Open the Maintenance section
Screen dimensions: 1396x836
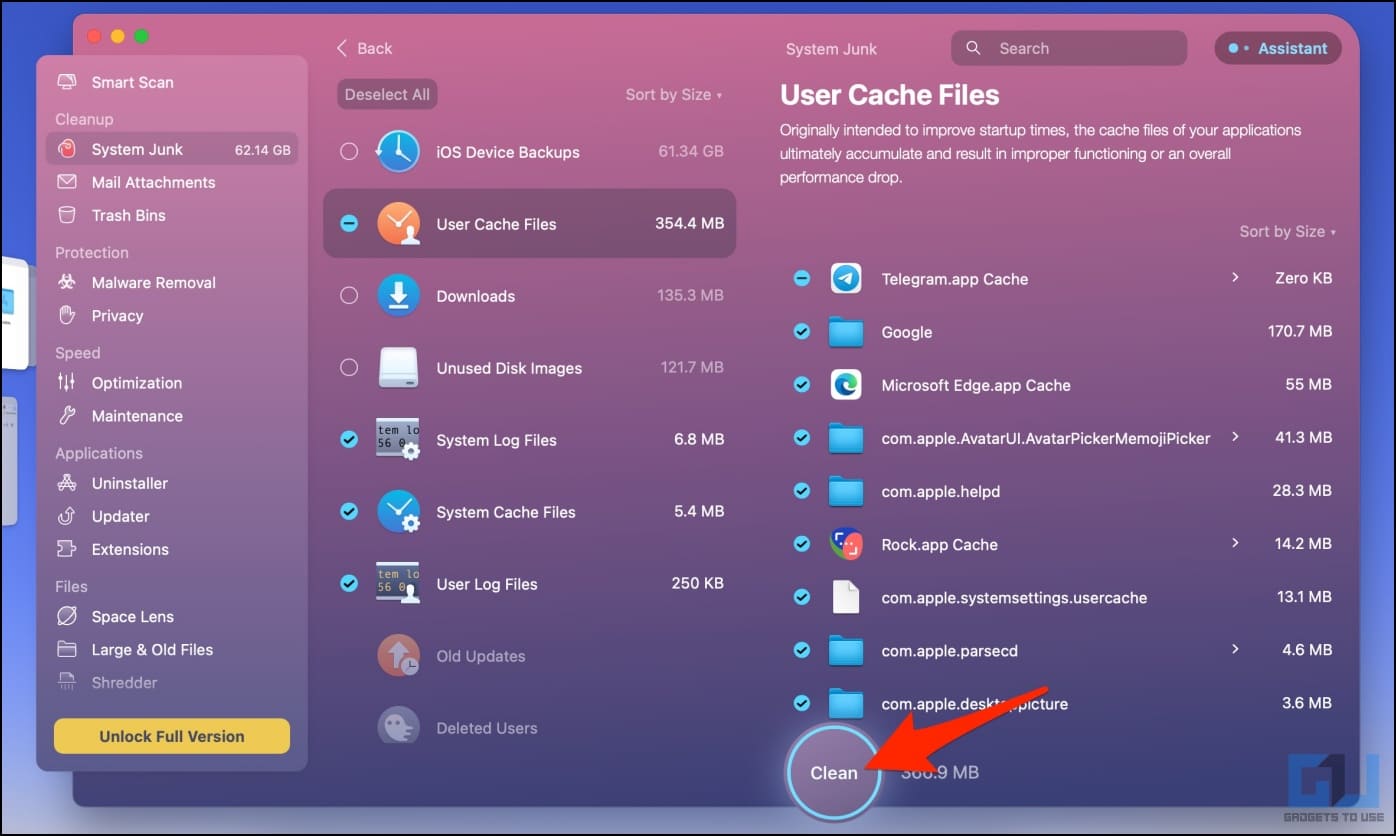pos(171,415)
